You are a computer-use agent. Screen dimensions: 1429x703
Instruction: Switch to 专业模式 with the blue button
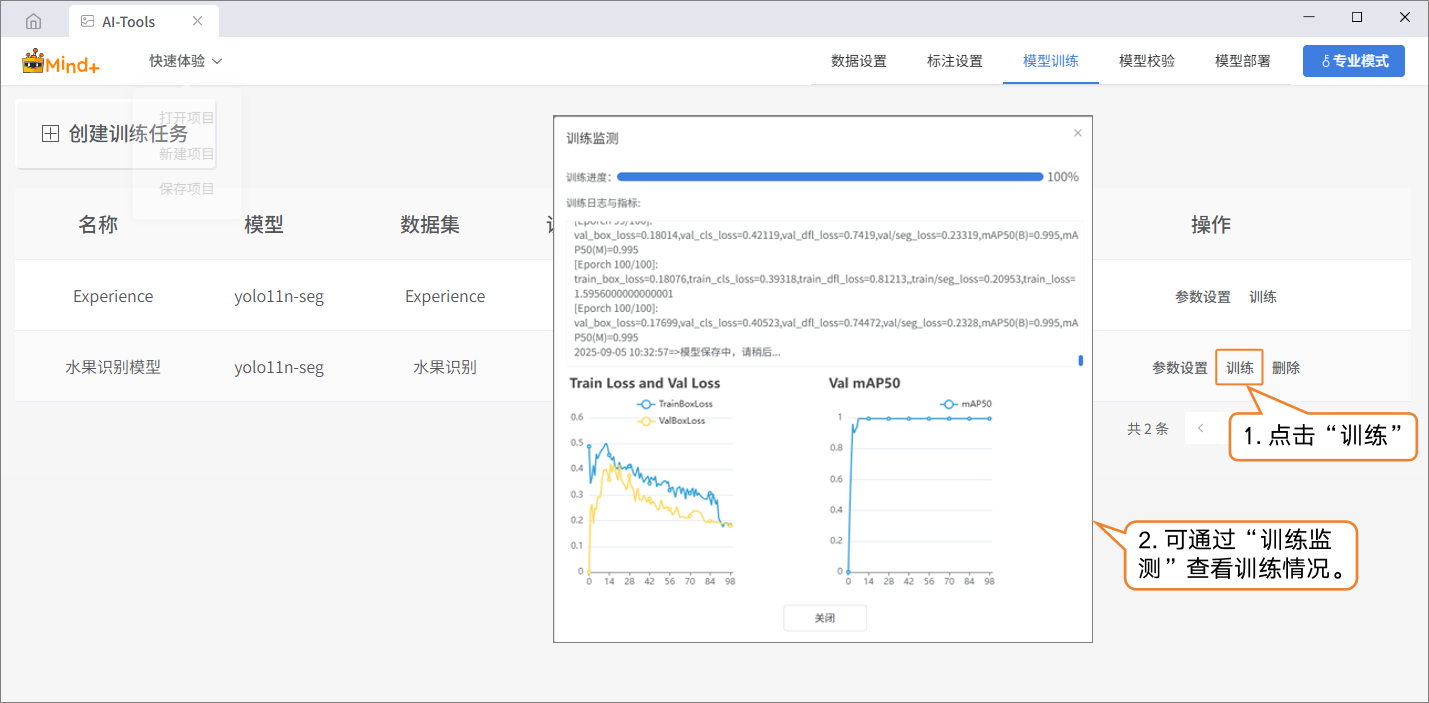pos(1353,61)
